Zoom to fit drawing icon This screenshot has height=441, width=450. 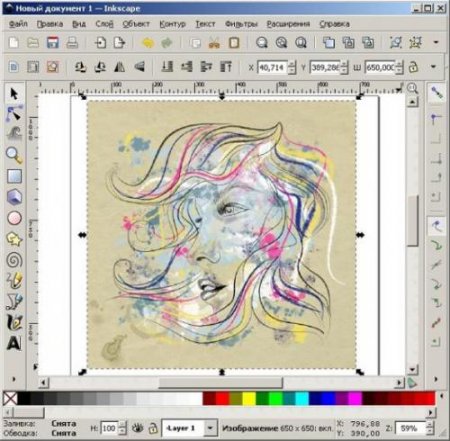(281, 43)
